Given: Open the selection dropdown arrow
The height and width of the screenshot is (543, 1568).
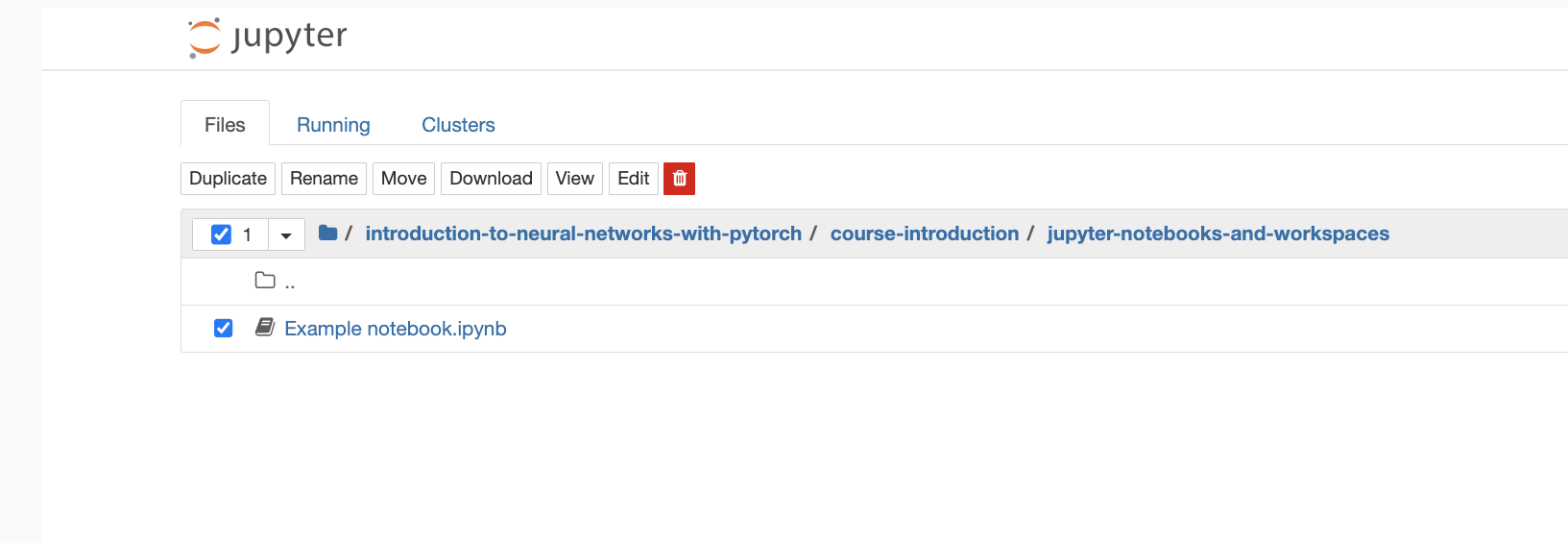Looking at the screenshot, I should (x=285, y=234).
